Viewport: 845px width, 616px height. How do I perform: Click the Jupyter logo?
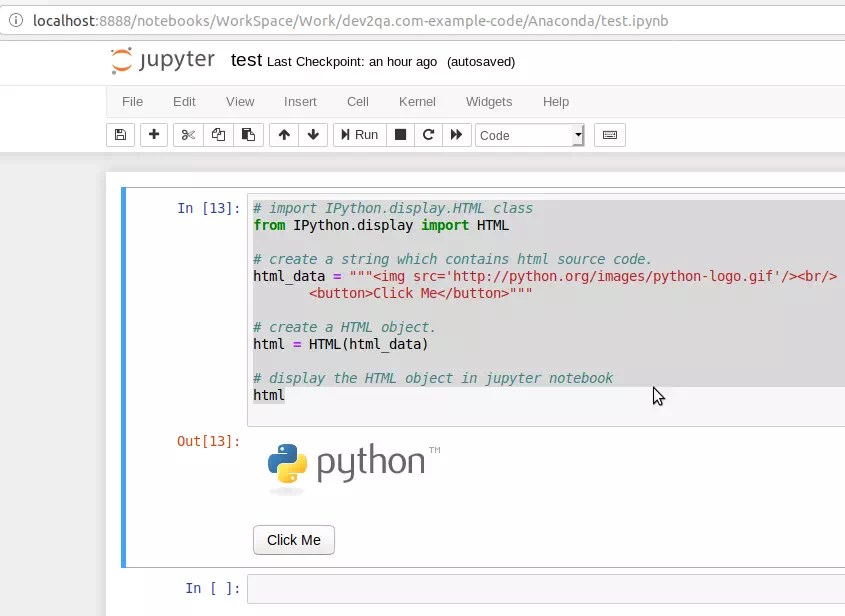point(162,60)
